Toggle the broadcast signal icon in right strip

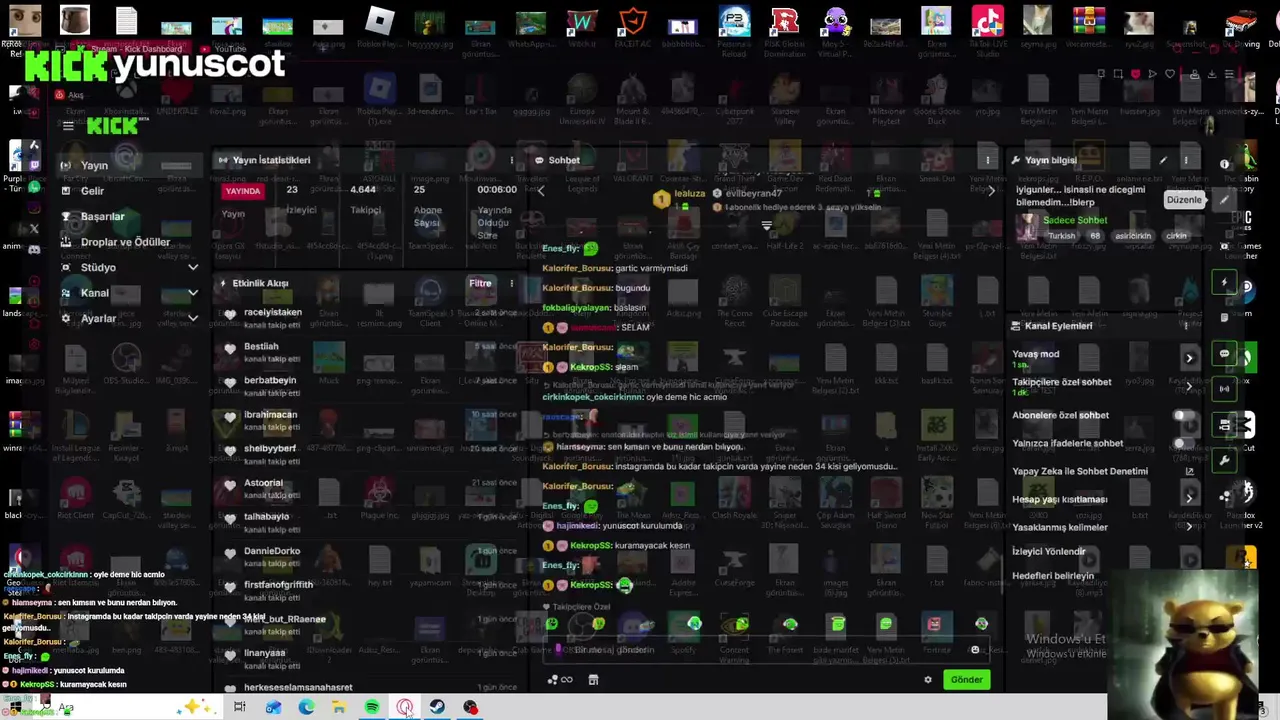(1224, 389)
